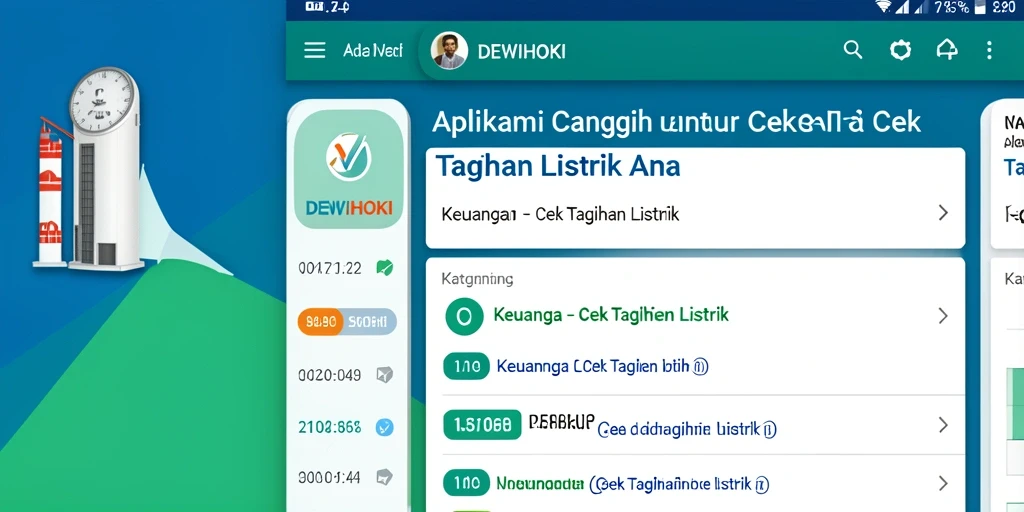
Task: Click the Noeunoodta row's 1no badge
Action: (x=466, y=483)
